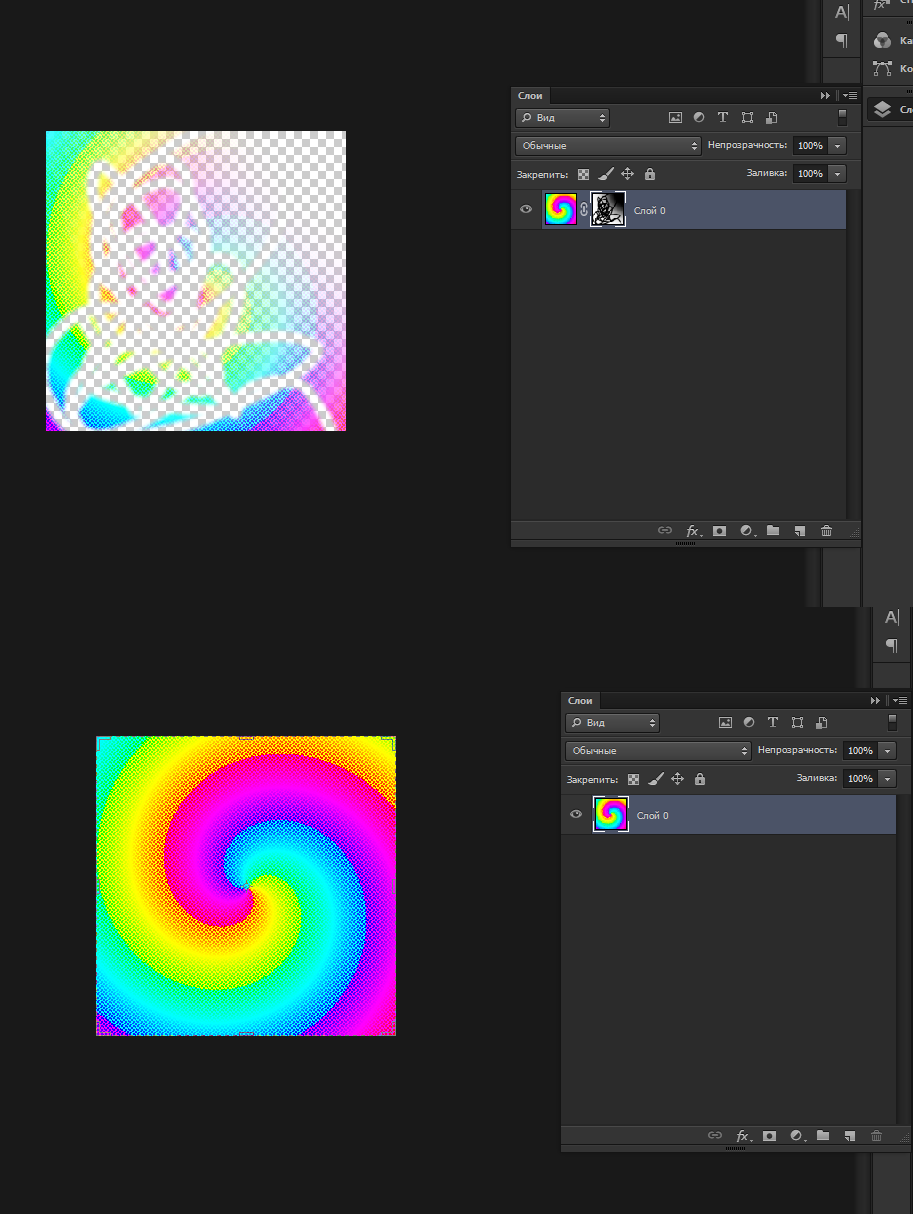Toggle shape layer filter in lower Layers panel
913x1214 pixels.
797,723
